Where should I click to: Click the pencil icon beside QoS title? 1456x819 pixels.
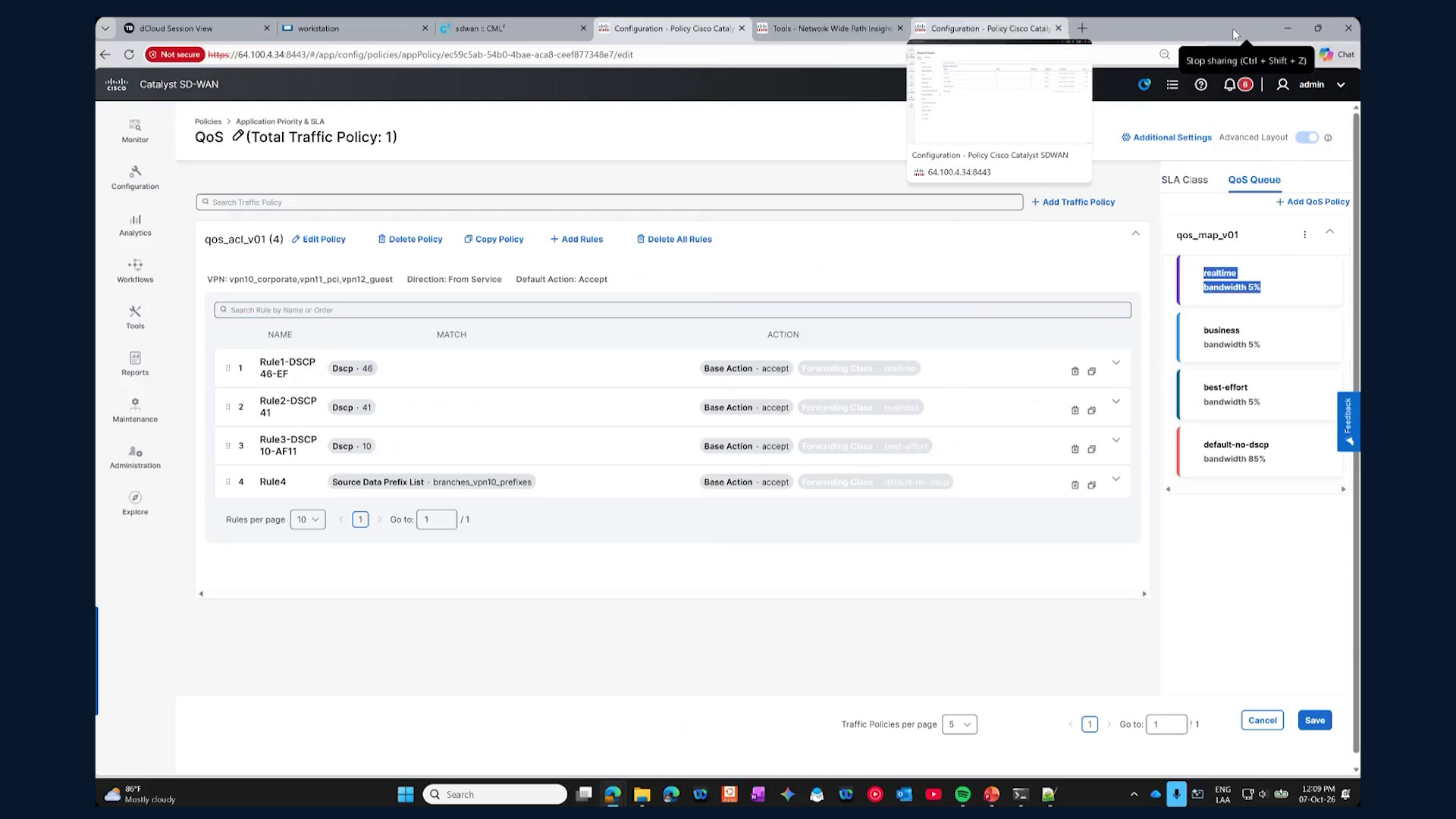pyautogui.click(x=237, y=136)
